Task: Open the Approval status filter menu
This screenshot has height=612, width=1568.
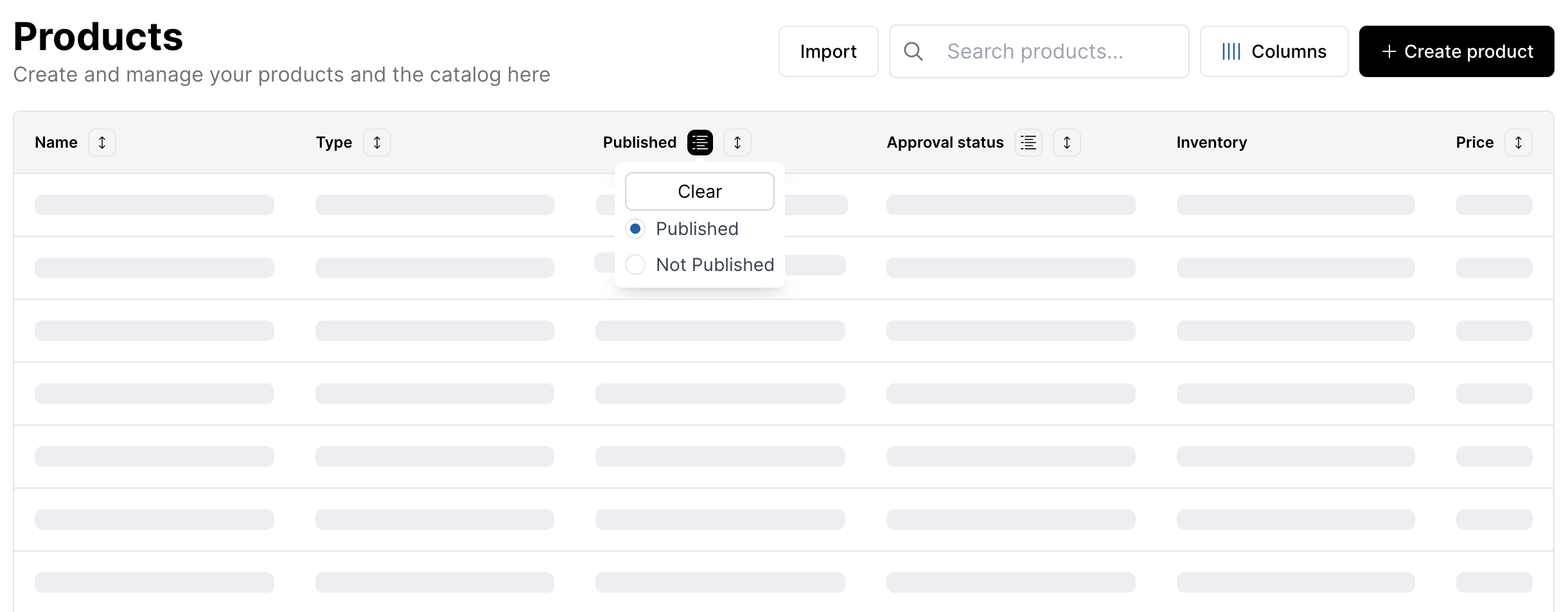Action: 1028,143
